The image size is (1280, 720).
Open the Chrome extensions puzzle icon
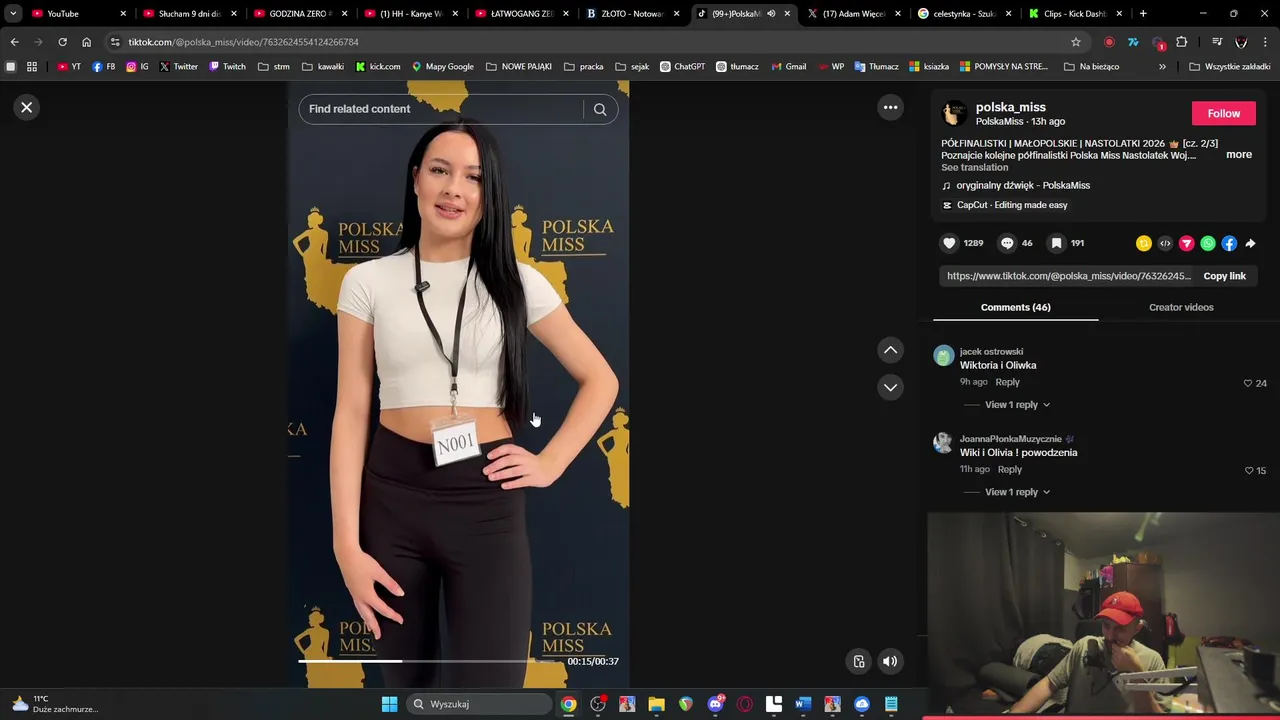click(1181, 42)
